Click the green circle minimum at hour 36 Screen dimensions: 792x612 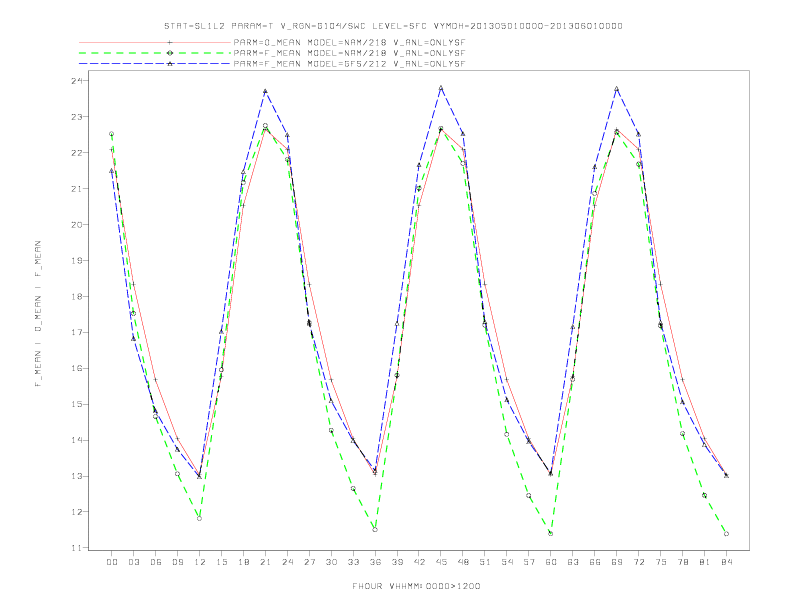pos(375,530)
